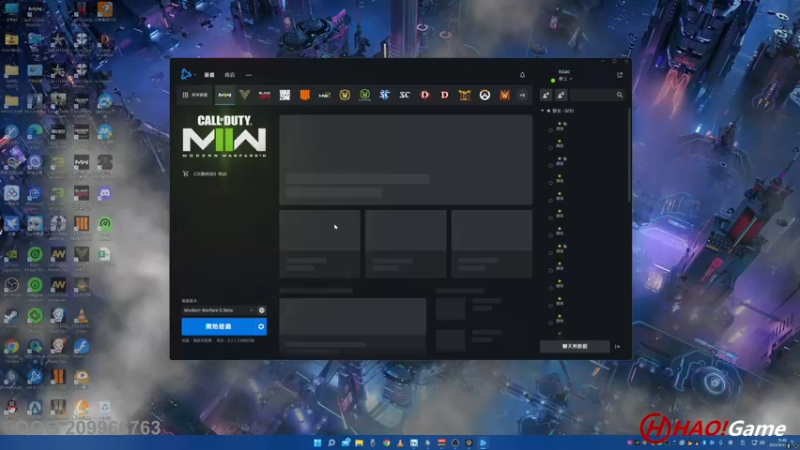The image size is (800, 450).
Task: Click the friend management icon beside add friend
Action: coord(561,95)
